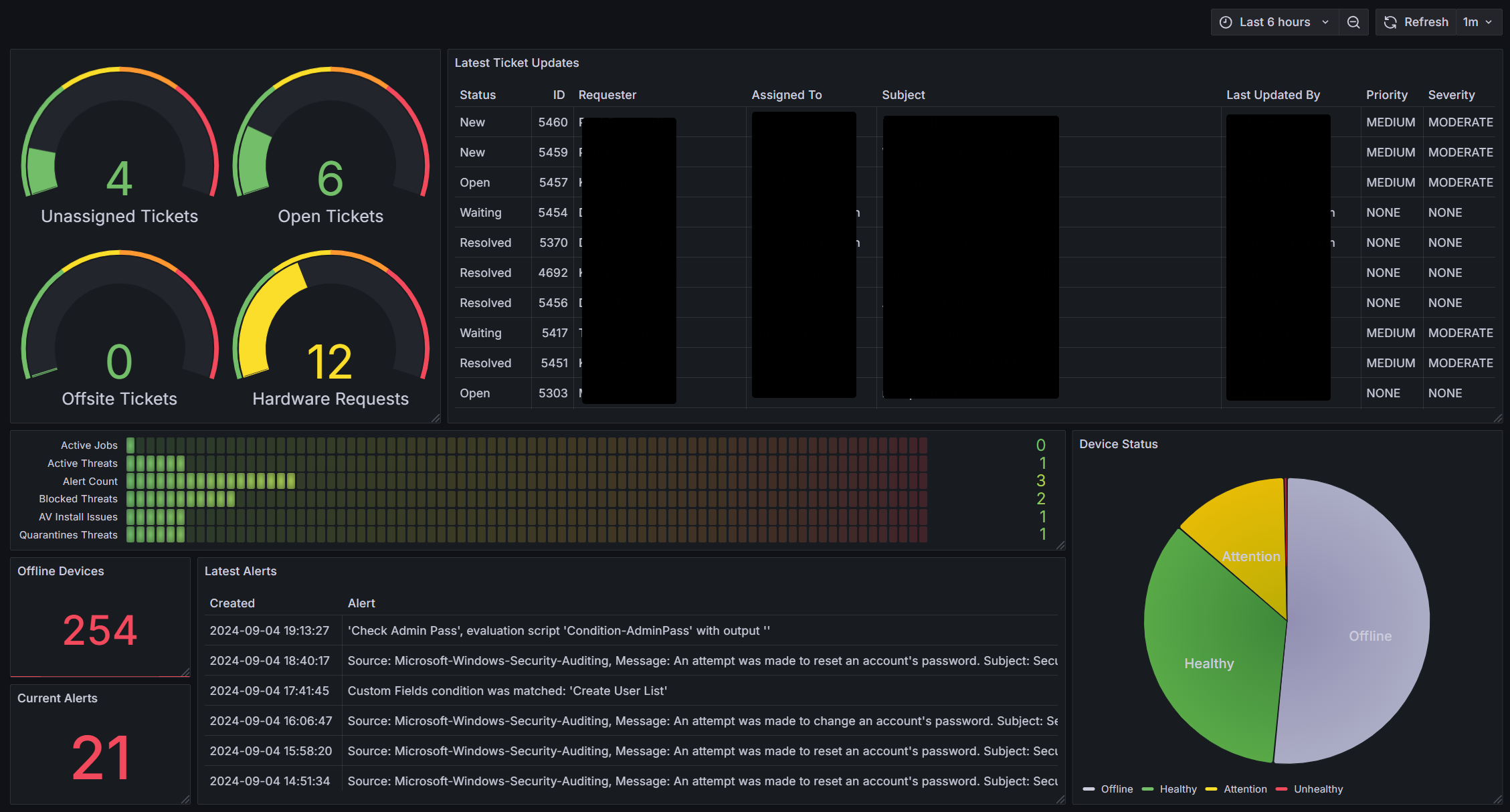Open the Last 6 hours time range dropdown
The height and width of the screenshot is (812, 1510).
pos(1275,22)
